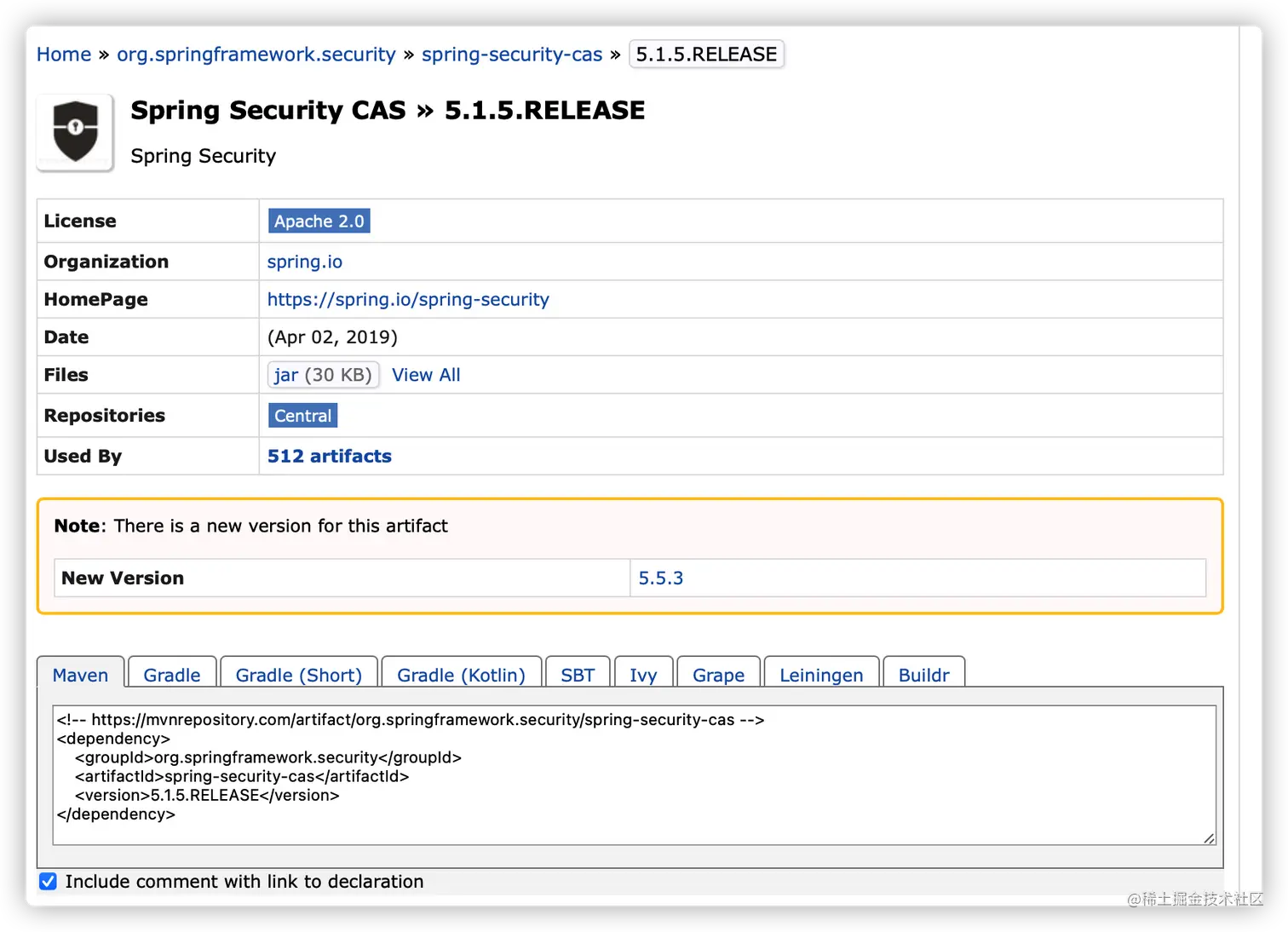Open the Gradle (Short) tab

pos(298,675)
